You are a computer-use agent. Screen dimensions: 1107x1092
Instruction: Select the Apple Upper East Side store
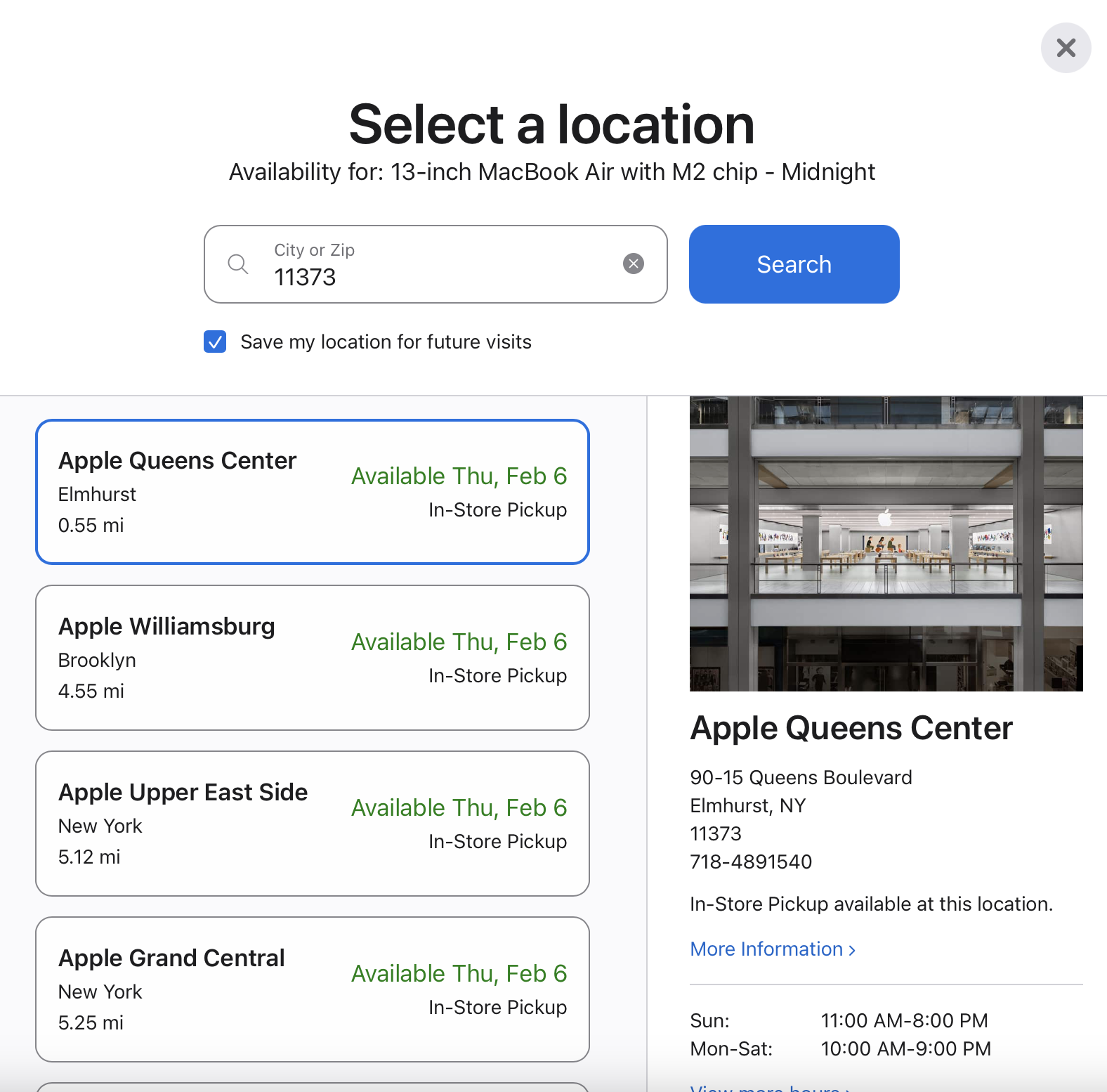(x=312, y=824)
